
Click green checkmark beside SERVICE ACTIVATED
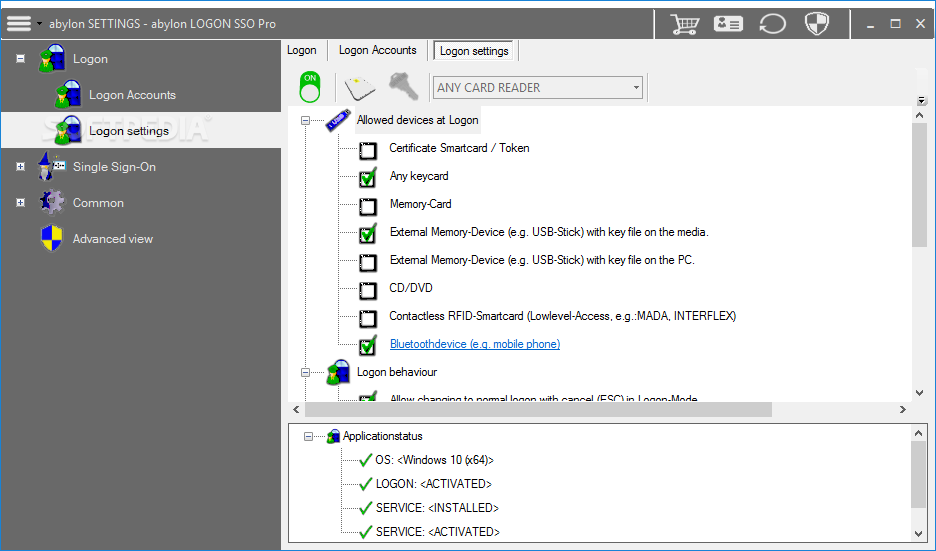point(365,532)
